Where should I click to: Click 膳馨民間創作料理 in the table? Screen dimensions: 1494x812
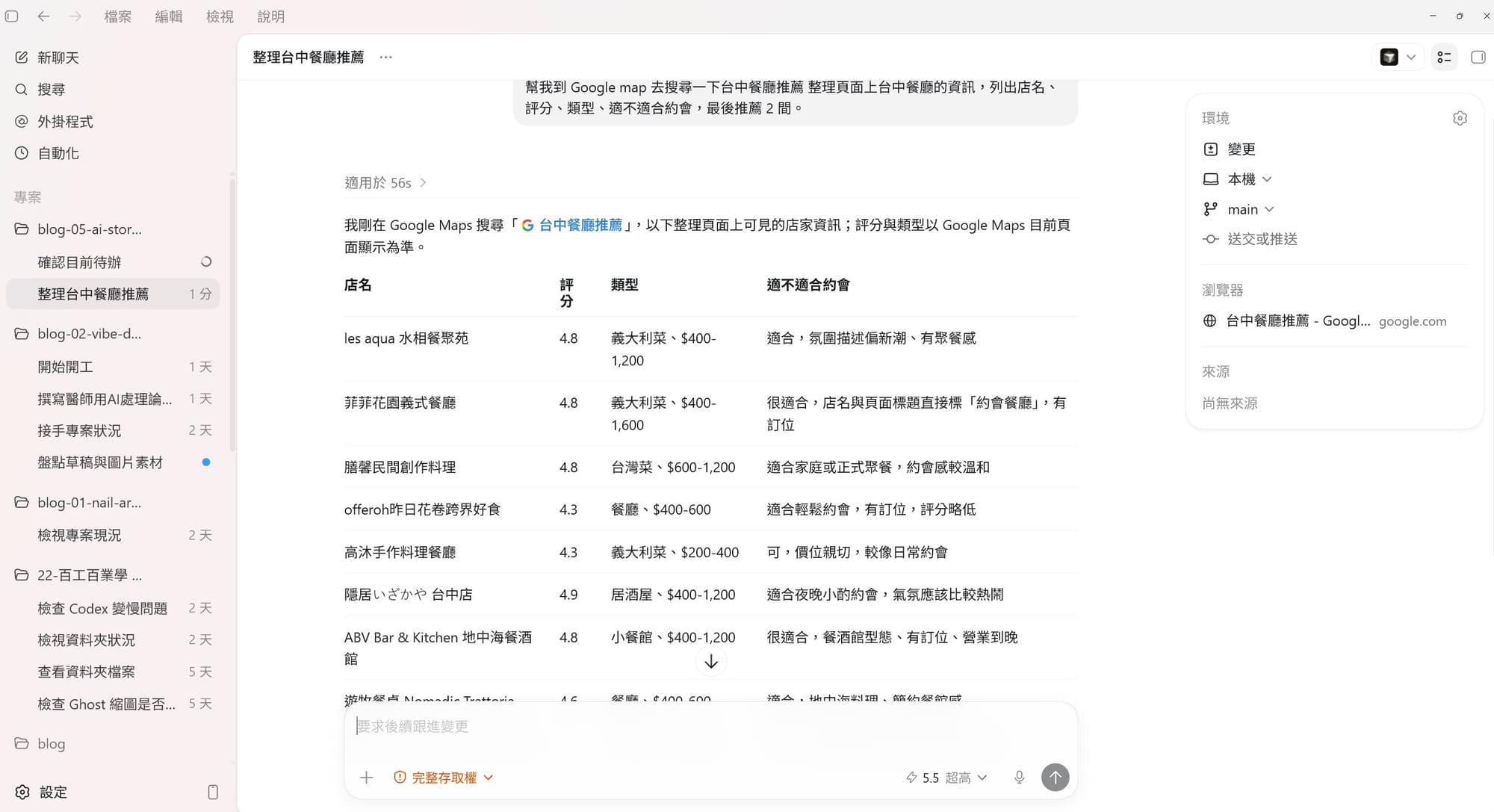click(x=400, y=468)
